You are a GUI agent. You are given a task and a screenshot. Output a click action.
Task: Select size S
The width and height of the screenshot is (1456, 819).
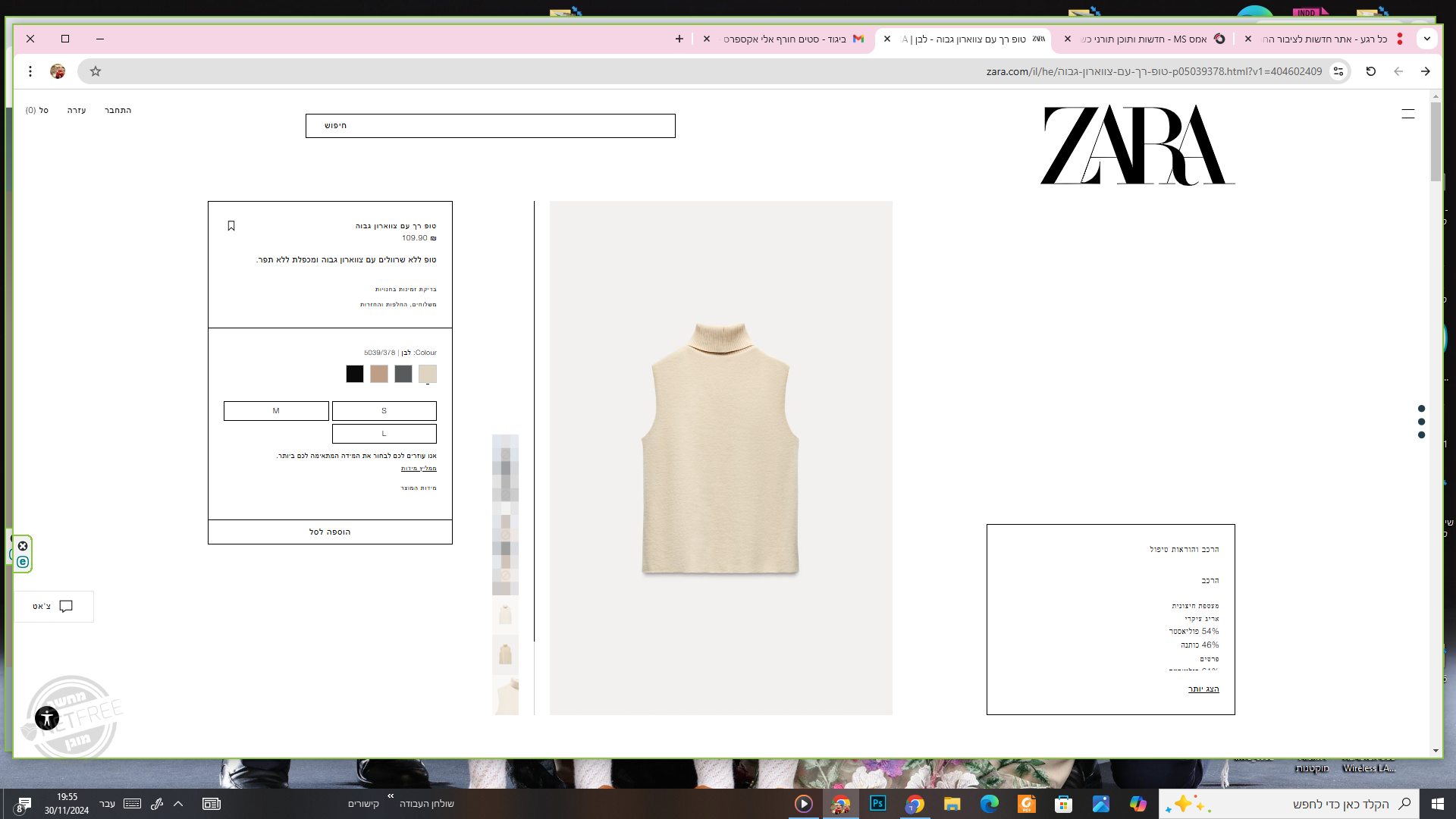384,411
